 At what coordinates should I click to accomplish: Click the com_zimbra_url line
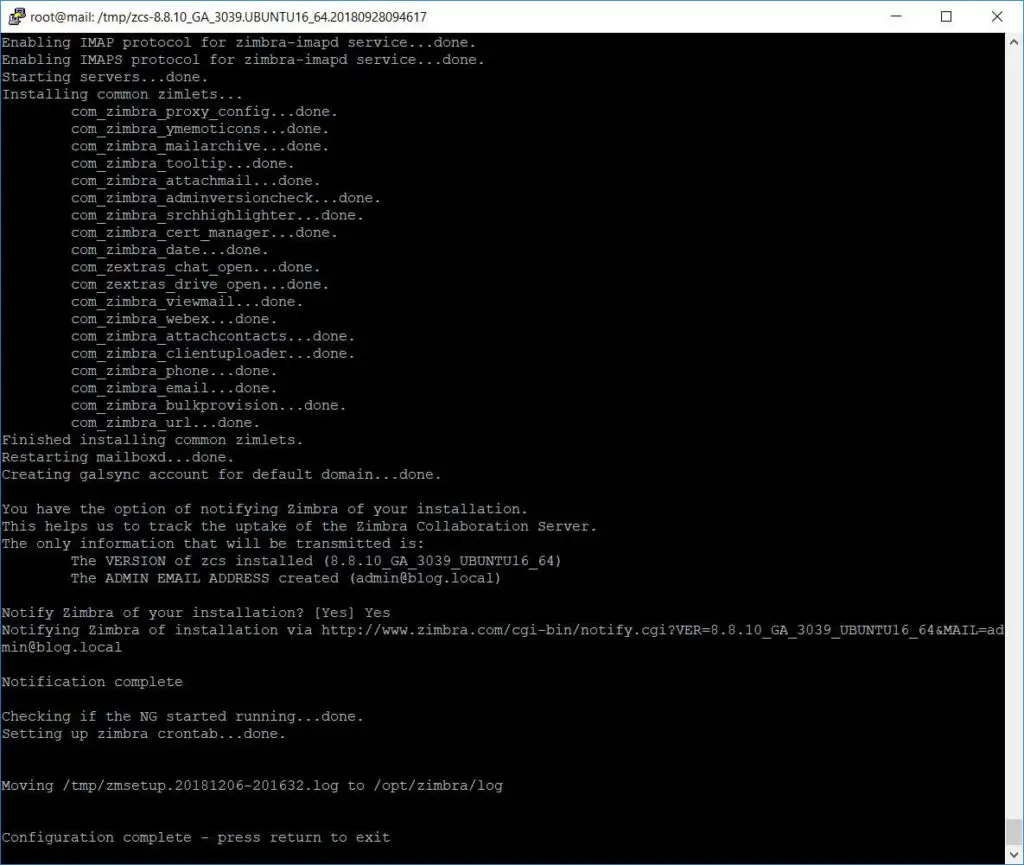166,423
